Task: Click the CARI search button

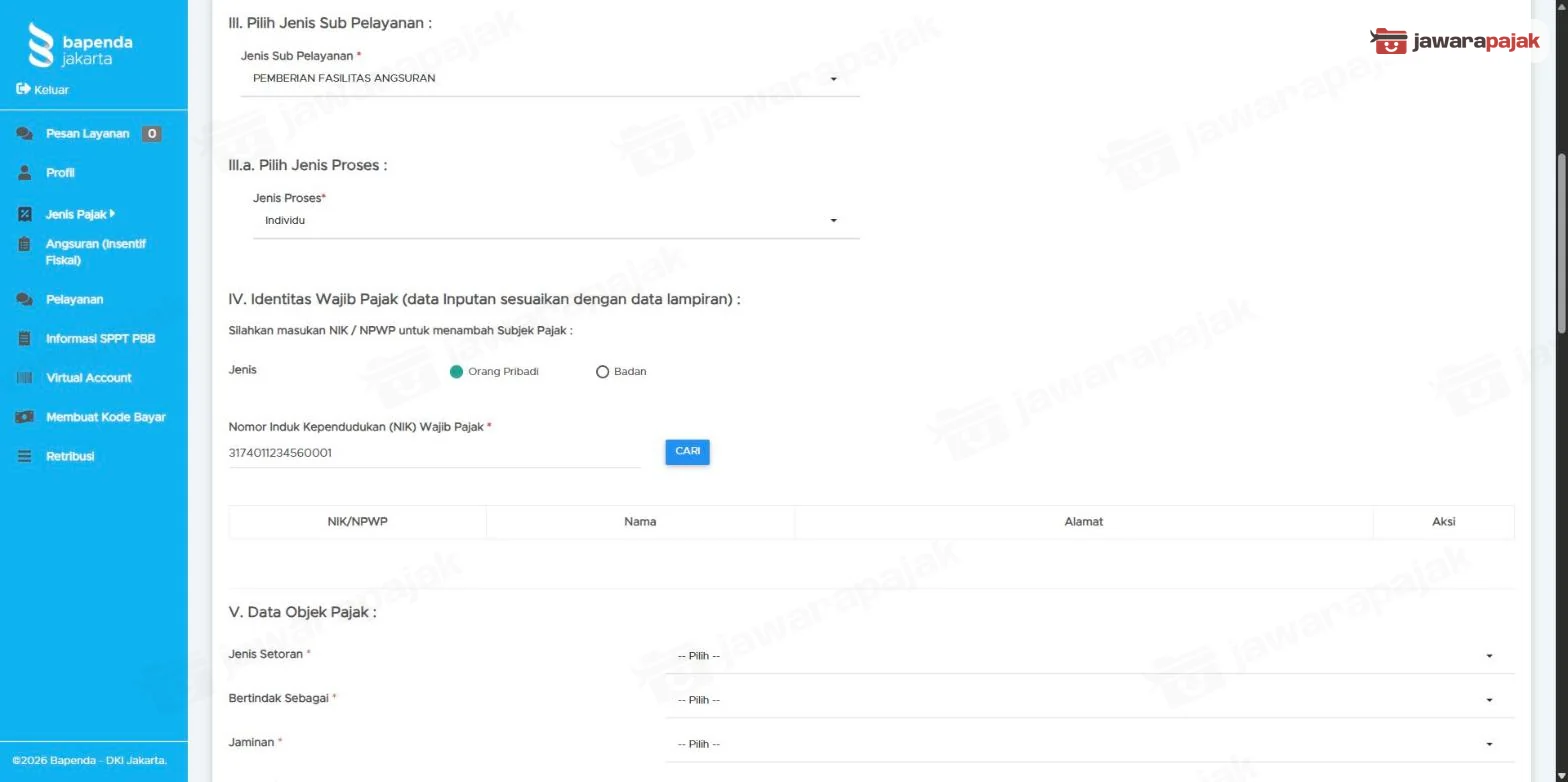Action: 687,452
